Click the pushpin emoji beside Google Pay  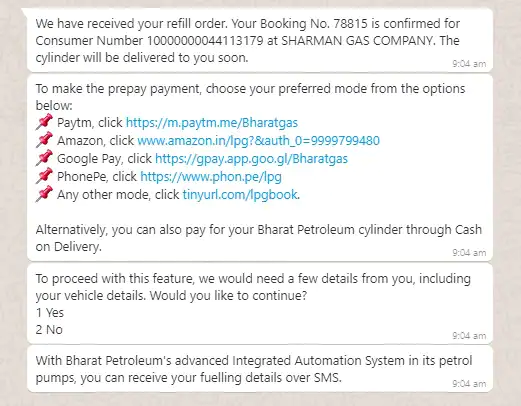(x=44, y=158)
